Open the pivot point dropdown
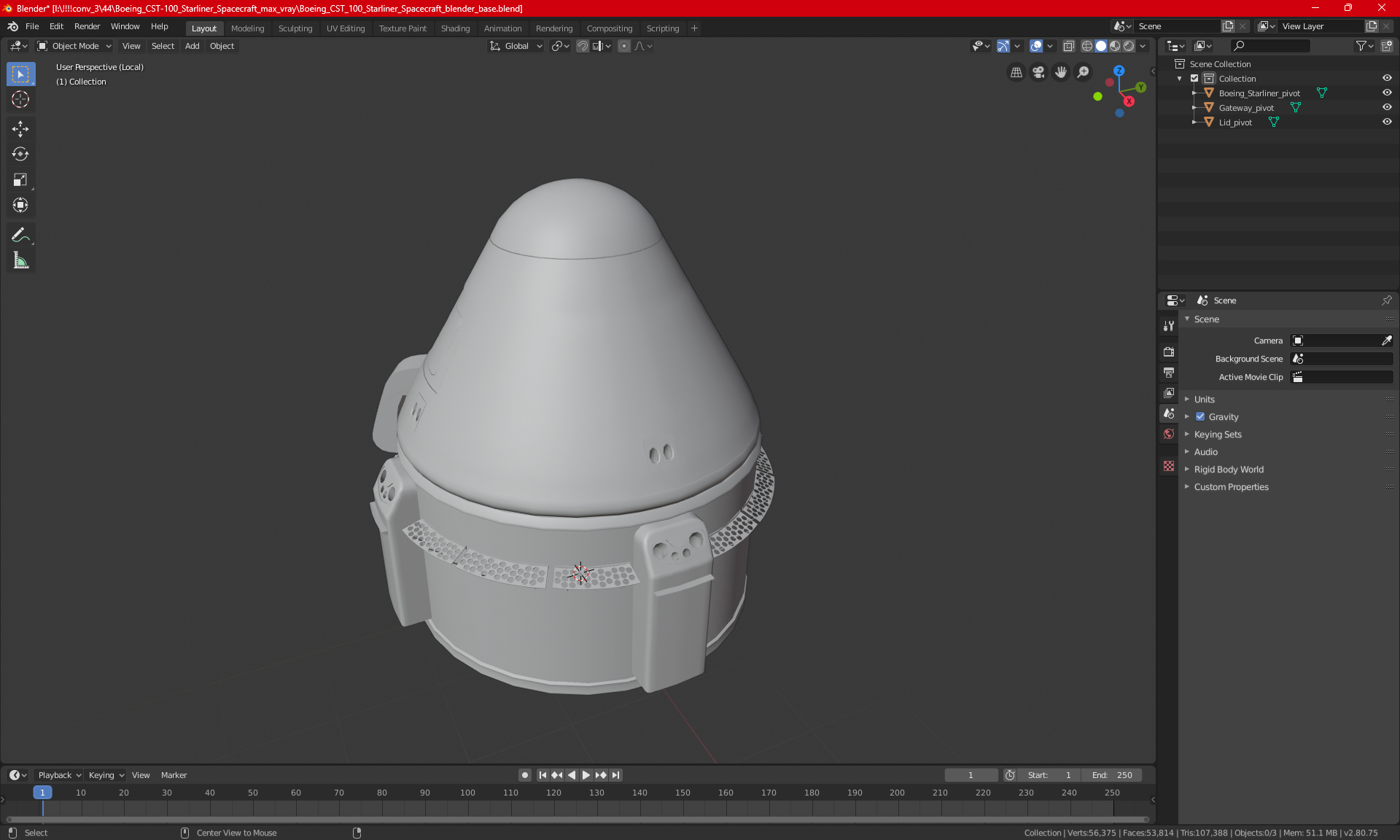Viewport: 1400px width, 840px height. click(560, 46)
